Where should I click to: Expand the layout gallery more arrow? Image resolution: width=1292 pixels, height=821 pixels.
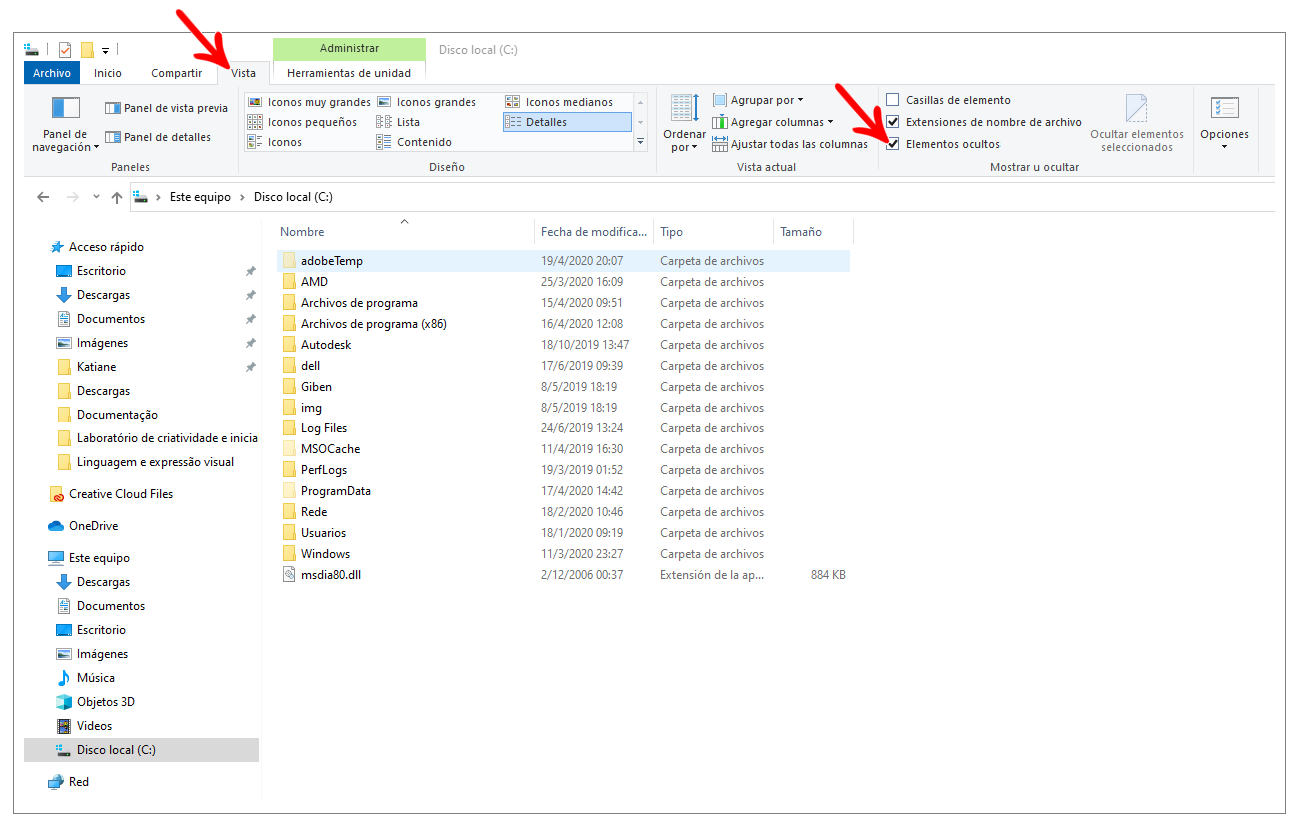[x=641, y=142]
